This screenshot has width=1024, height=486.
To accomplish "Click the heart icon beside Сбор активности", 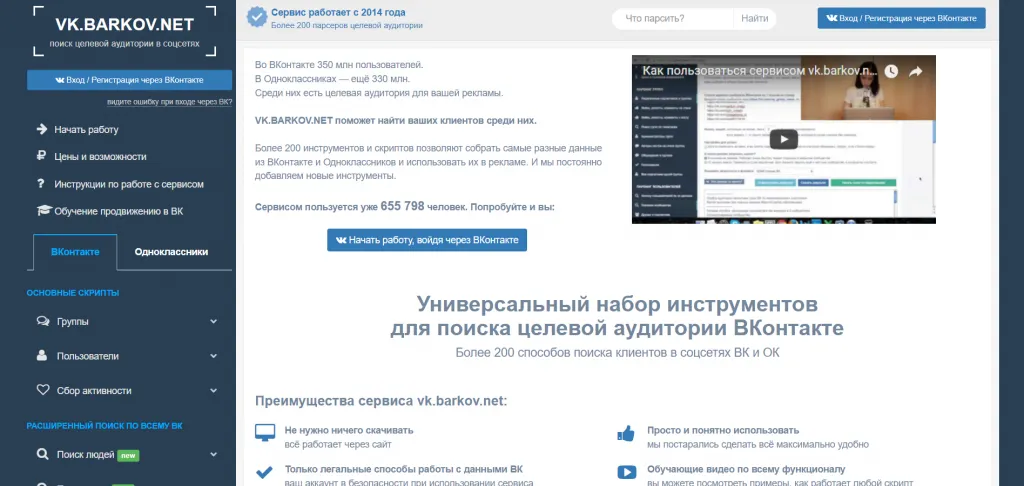I will [x=43, y=390].
